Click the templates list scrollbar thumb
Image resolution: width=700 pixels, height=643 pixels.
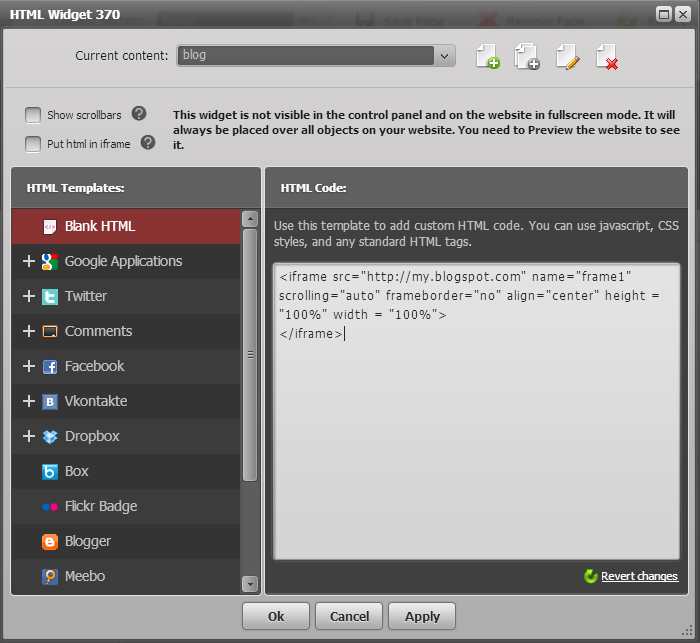pyautogui.click(x=250, y=355)
